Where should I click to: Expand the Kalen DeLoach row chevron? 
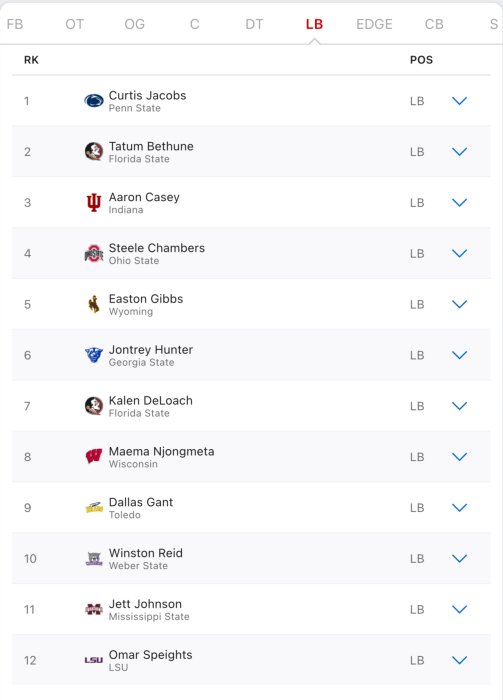point(459,406)
